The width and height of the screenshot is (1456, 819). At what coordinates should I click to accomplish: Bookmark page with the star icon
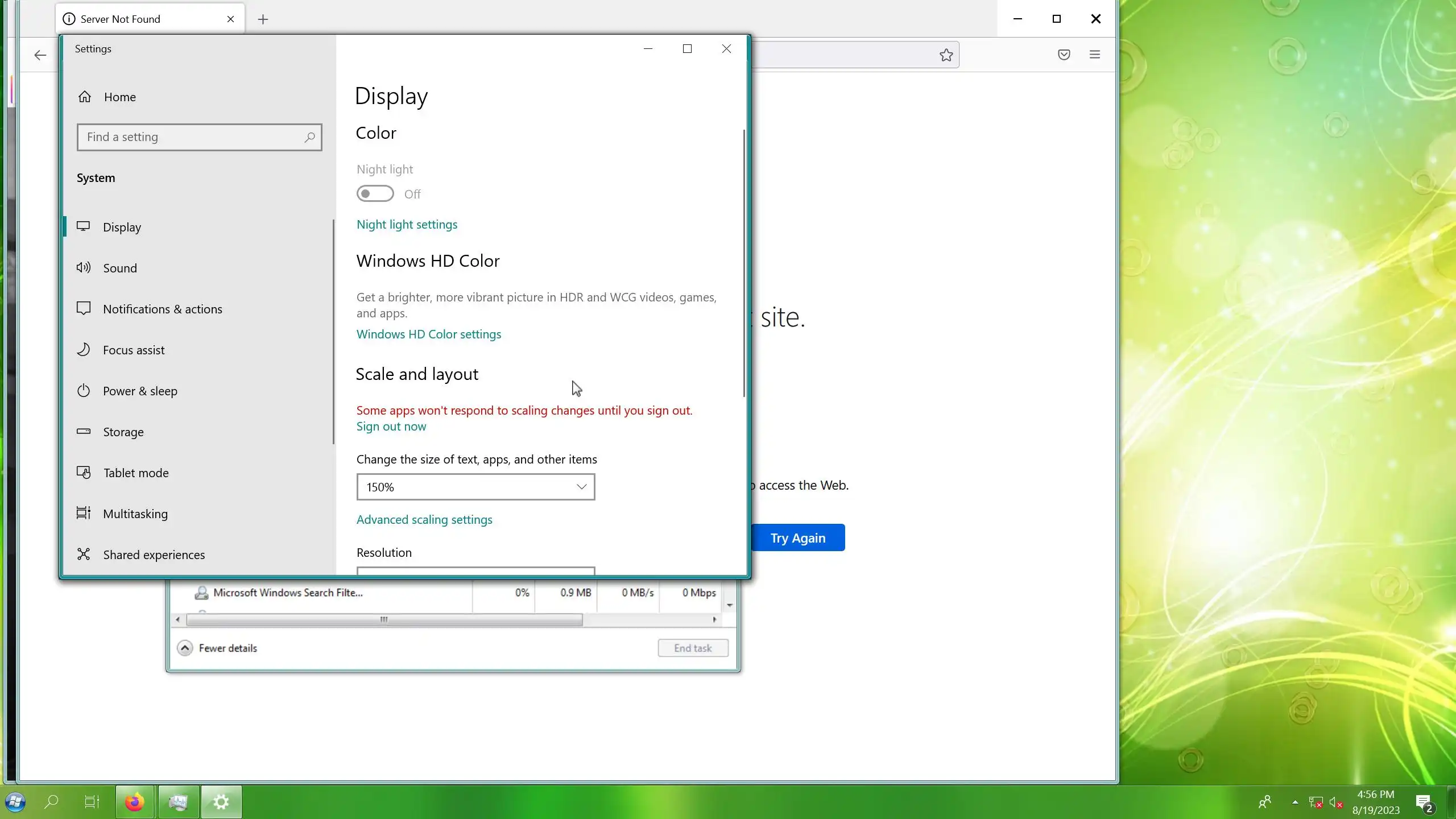(x=946, y=55)
